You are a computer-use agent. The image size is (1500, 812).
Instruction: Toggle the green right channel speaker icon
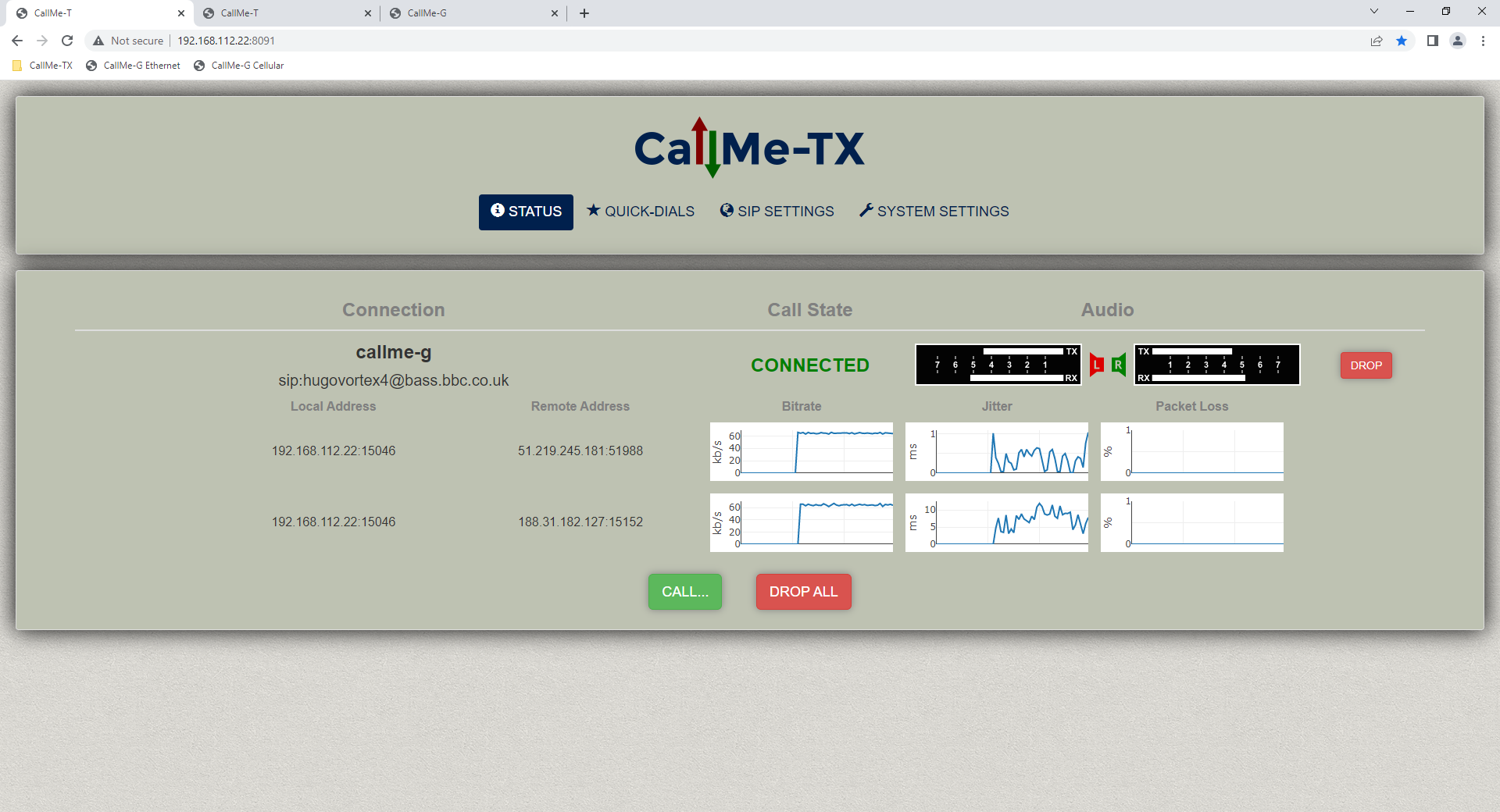pyautogui.click(x=1118, y=365)
